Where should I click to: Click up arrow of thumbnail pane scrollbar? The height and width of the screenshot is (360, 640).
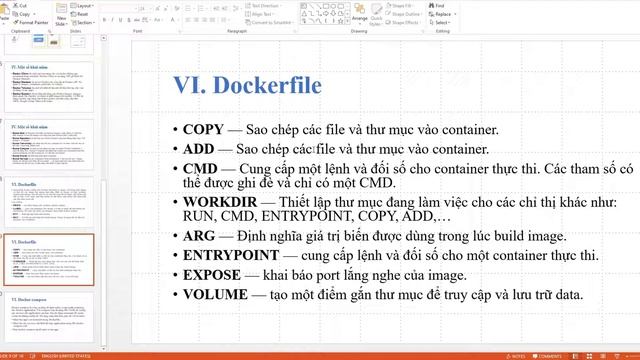(104, 38)
